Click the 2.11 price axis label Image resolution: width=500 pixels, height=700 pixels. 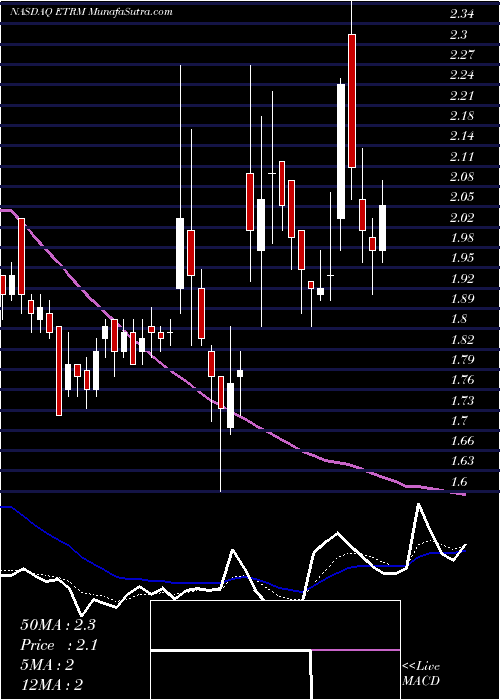pyautogui.click(x=462, y=157)
